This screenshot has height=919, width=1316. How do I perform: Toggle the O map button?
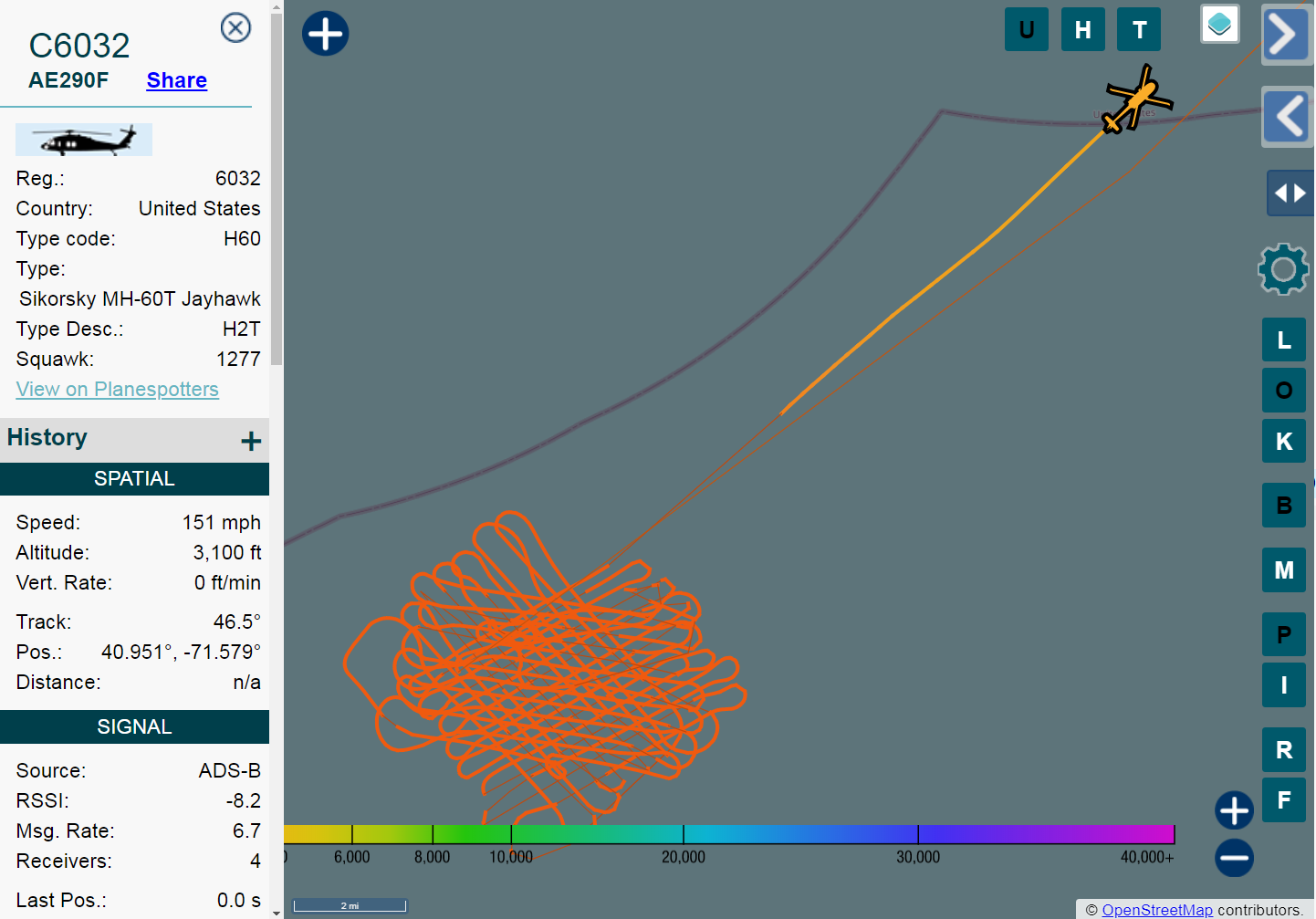point(1284,390)
